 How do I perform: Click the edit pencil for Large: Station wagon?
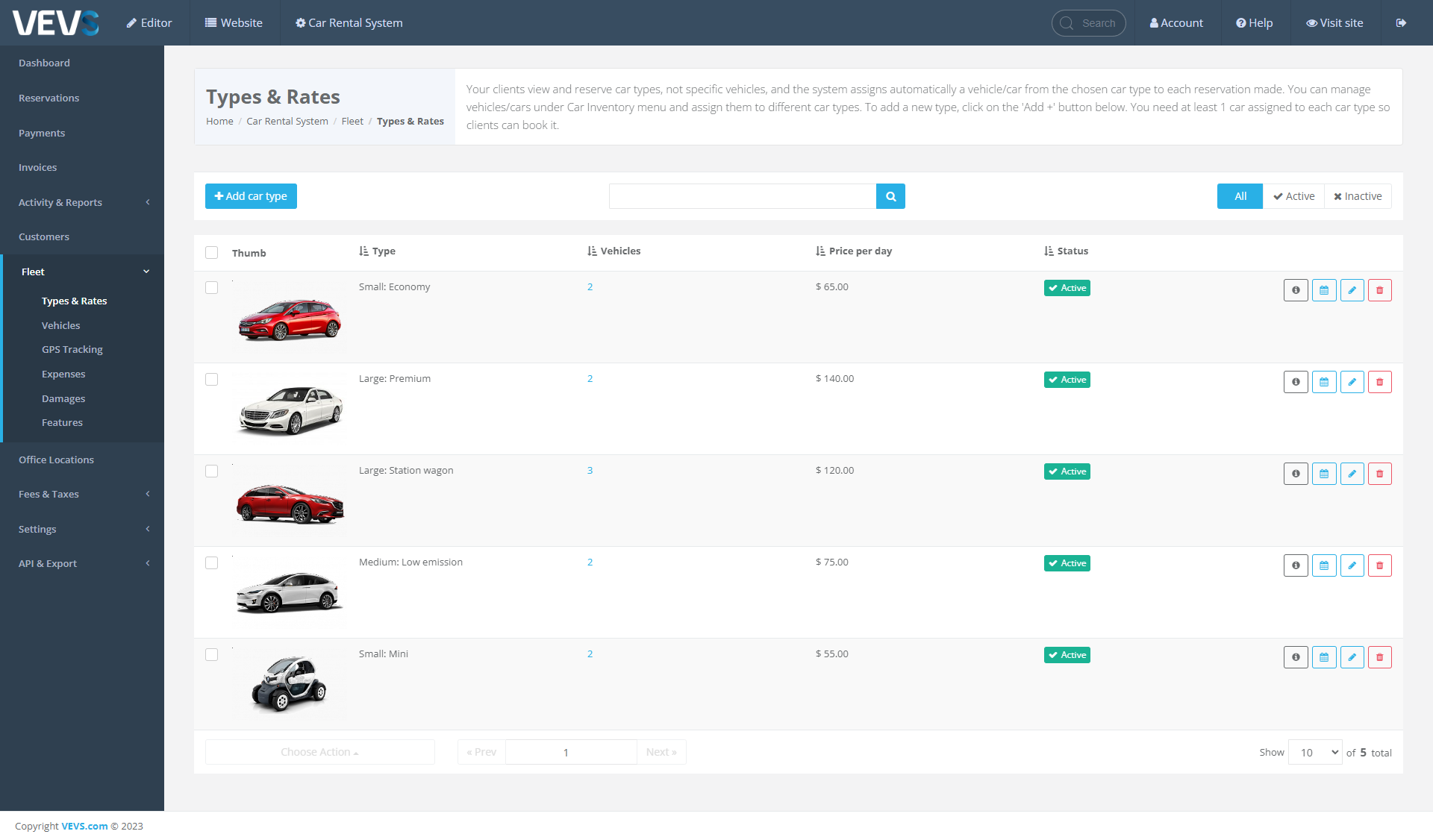1352,474
